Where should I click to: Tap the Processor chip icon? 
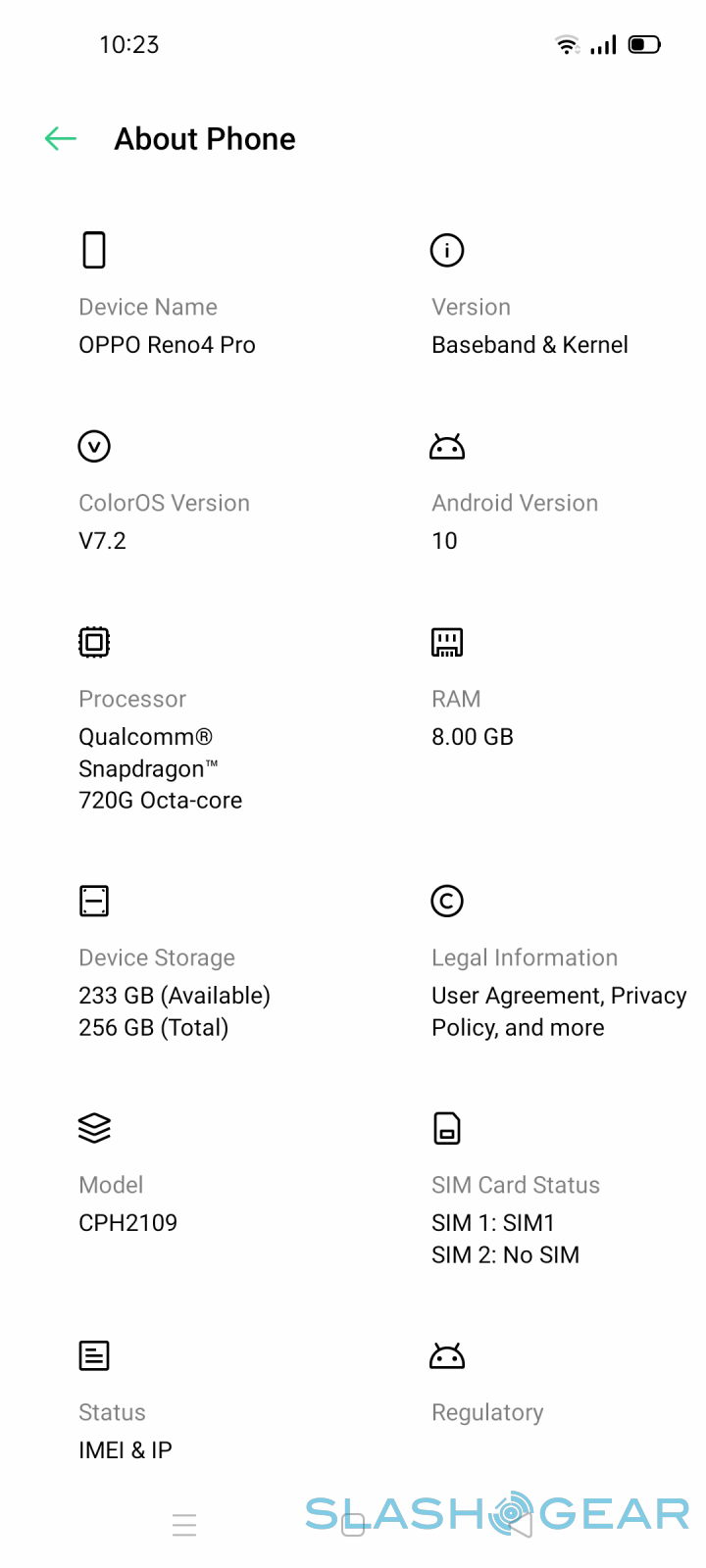[x=94, y=642]
